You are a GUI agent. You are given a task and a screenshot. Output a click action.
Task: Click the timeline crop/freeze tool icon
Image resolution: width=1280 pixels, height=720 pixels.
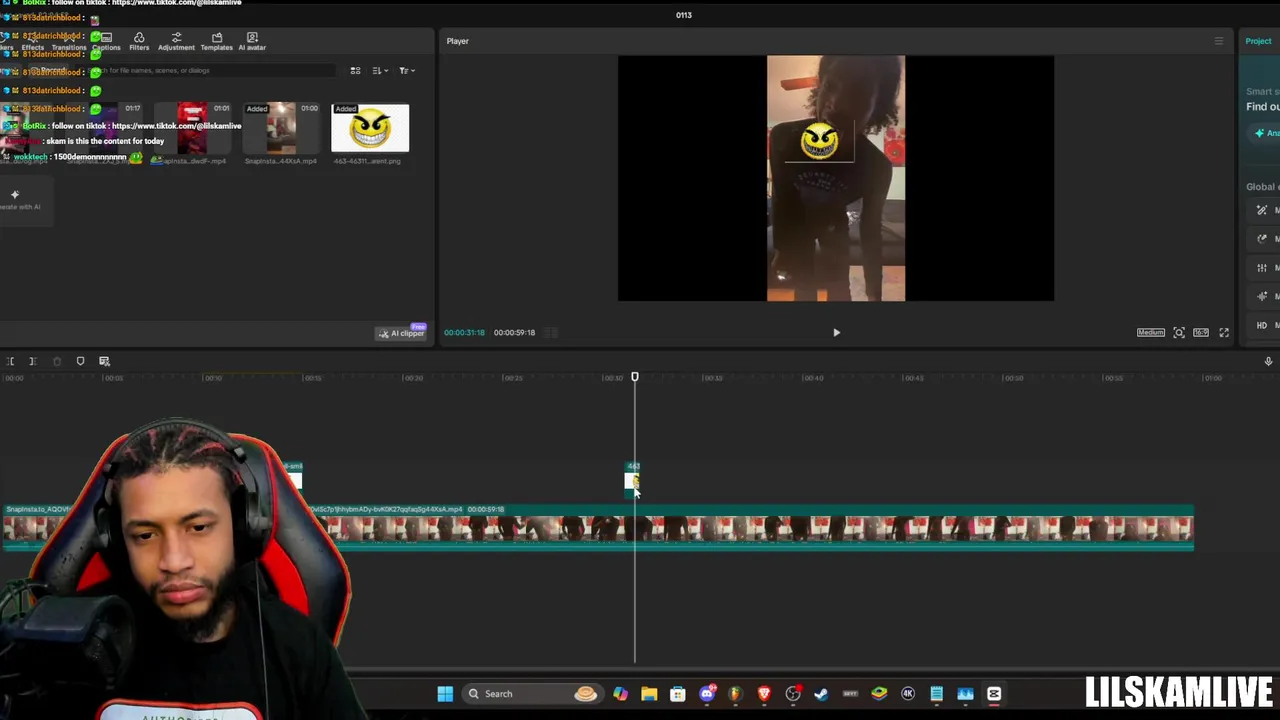click(104, 361)
